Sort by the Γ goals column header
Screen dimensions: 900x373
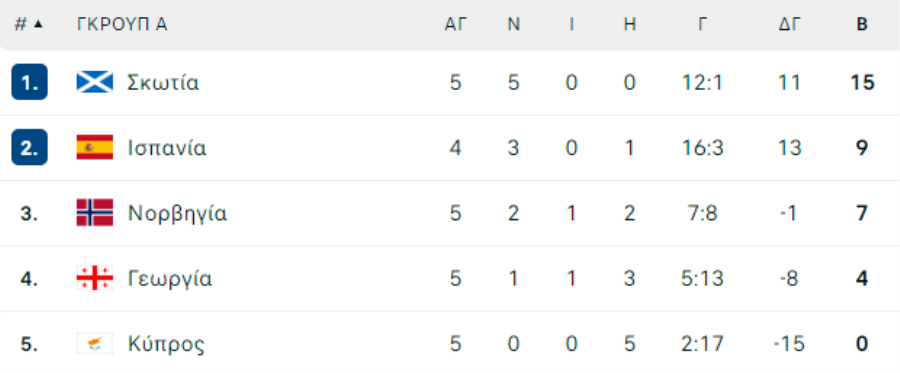(x=703, y=24)
